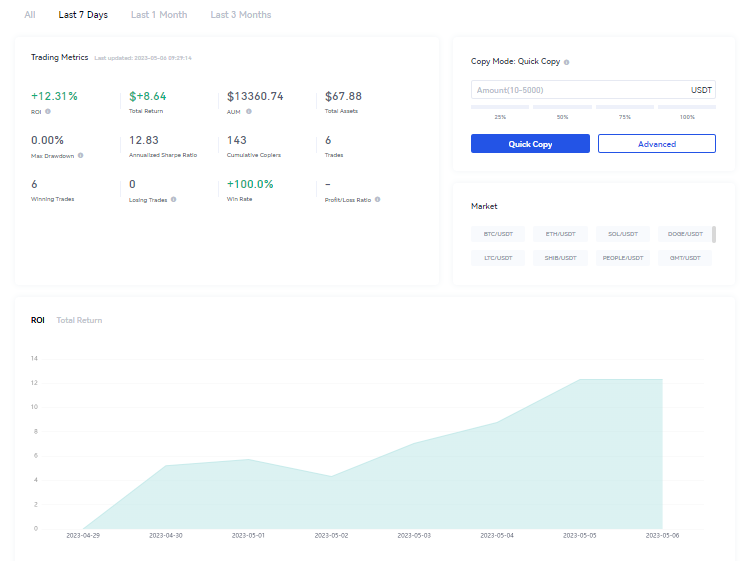Set the amount slider to 75%
The width and height of the screenshot is (747, 561).
click(625, 107)
